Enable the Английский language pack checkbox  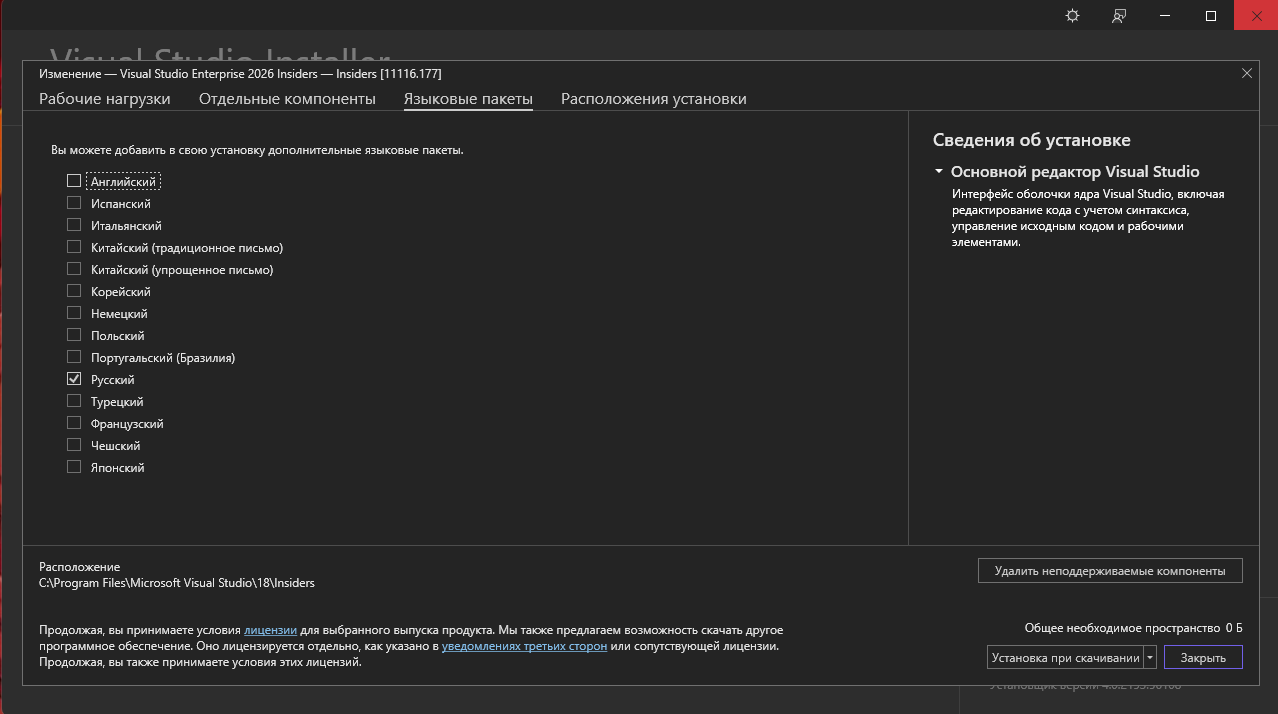74,181
